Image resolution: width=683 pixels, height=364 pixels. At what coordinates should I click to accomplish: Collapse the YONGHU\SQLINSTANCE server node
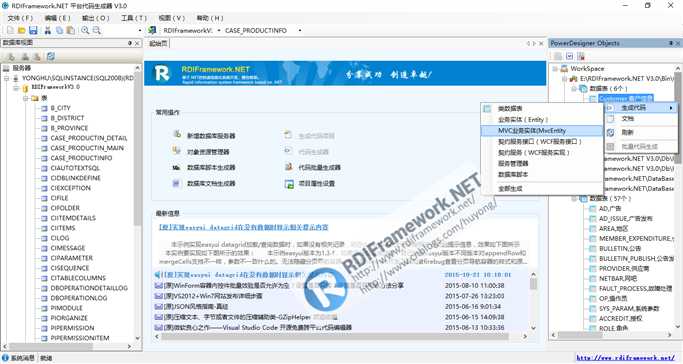[x=7, y=78]
